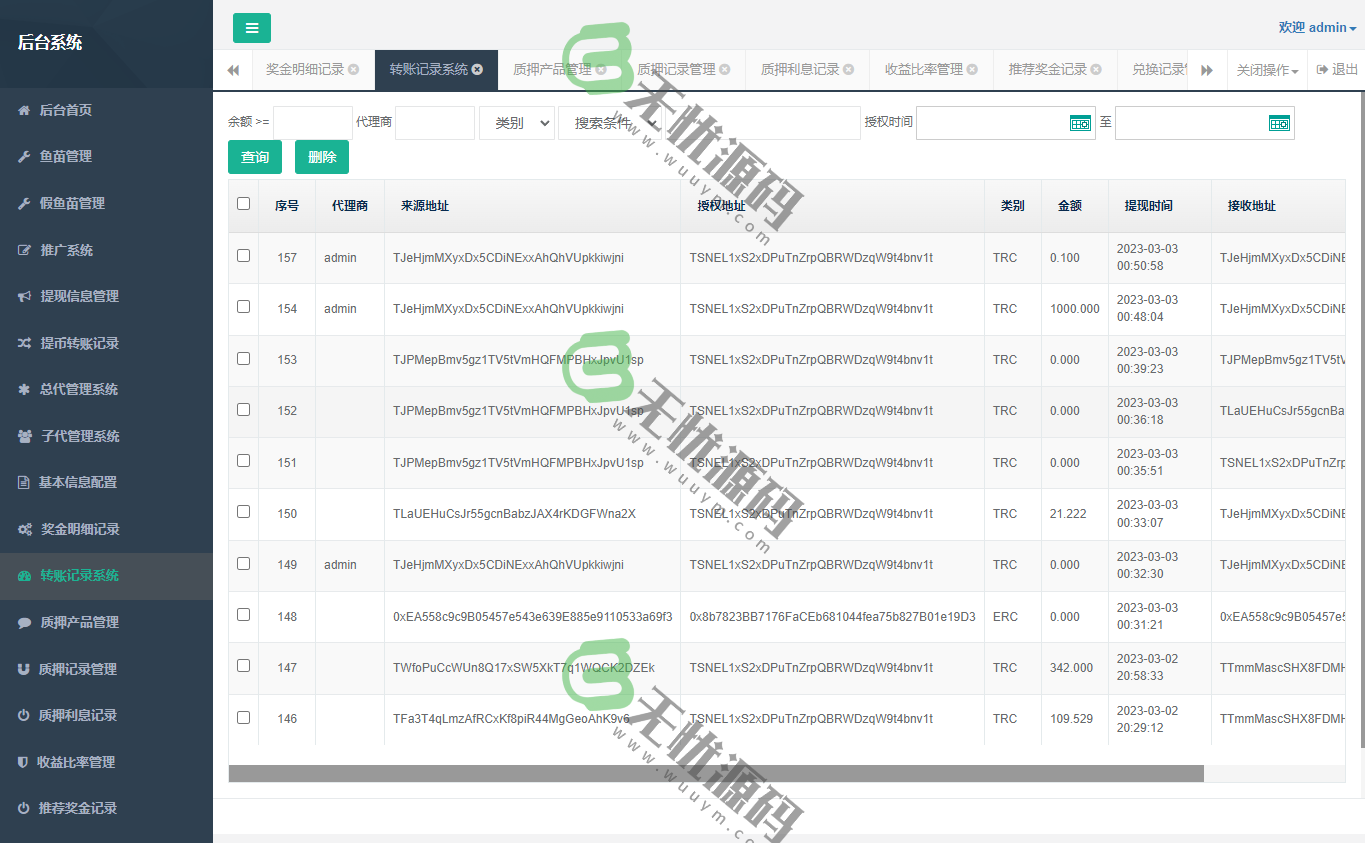This screenshot has width=1365, height=843.
Task: Expand the 搜索条件 dropdown
Action: [x=610, y=123]
